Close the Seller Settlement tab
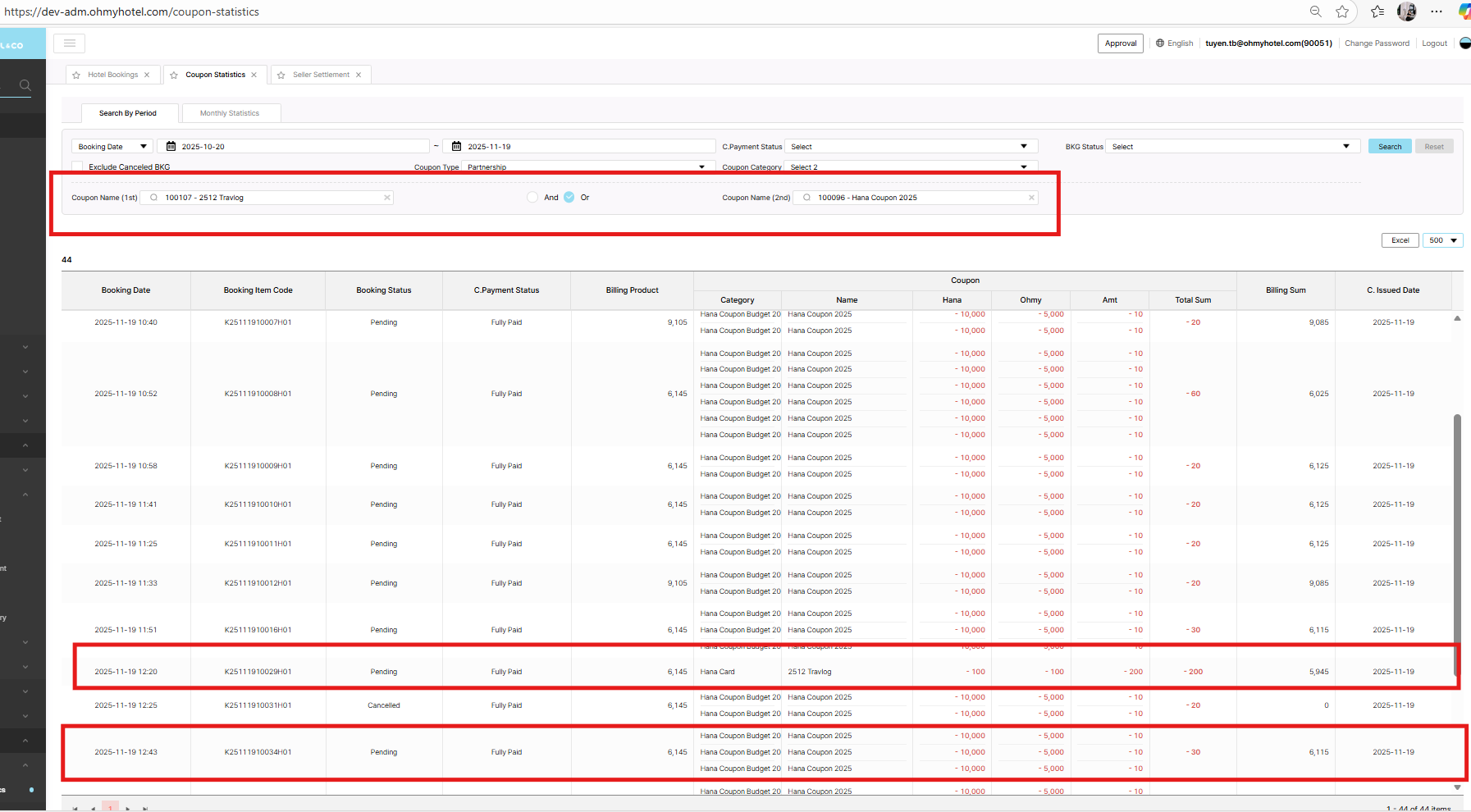Screen dimensions: 1471x812 point(359,75)
